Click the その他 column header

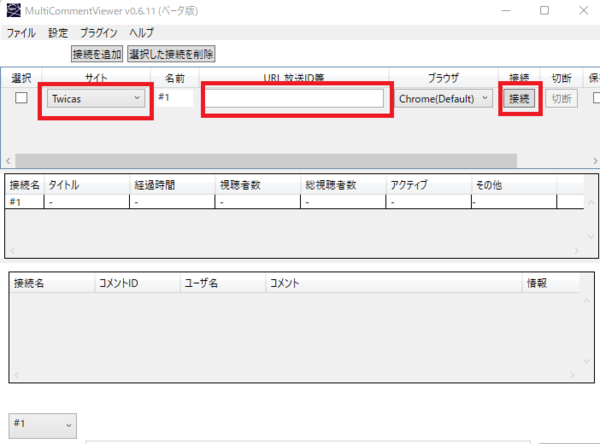[x=514, y=185]
